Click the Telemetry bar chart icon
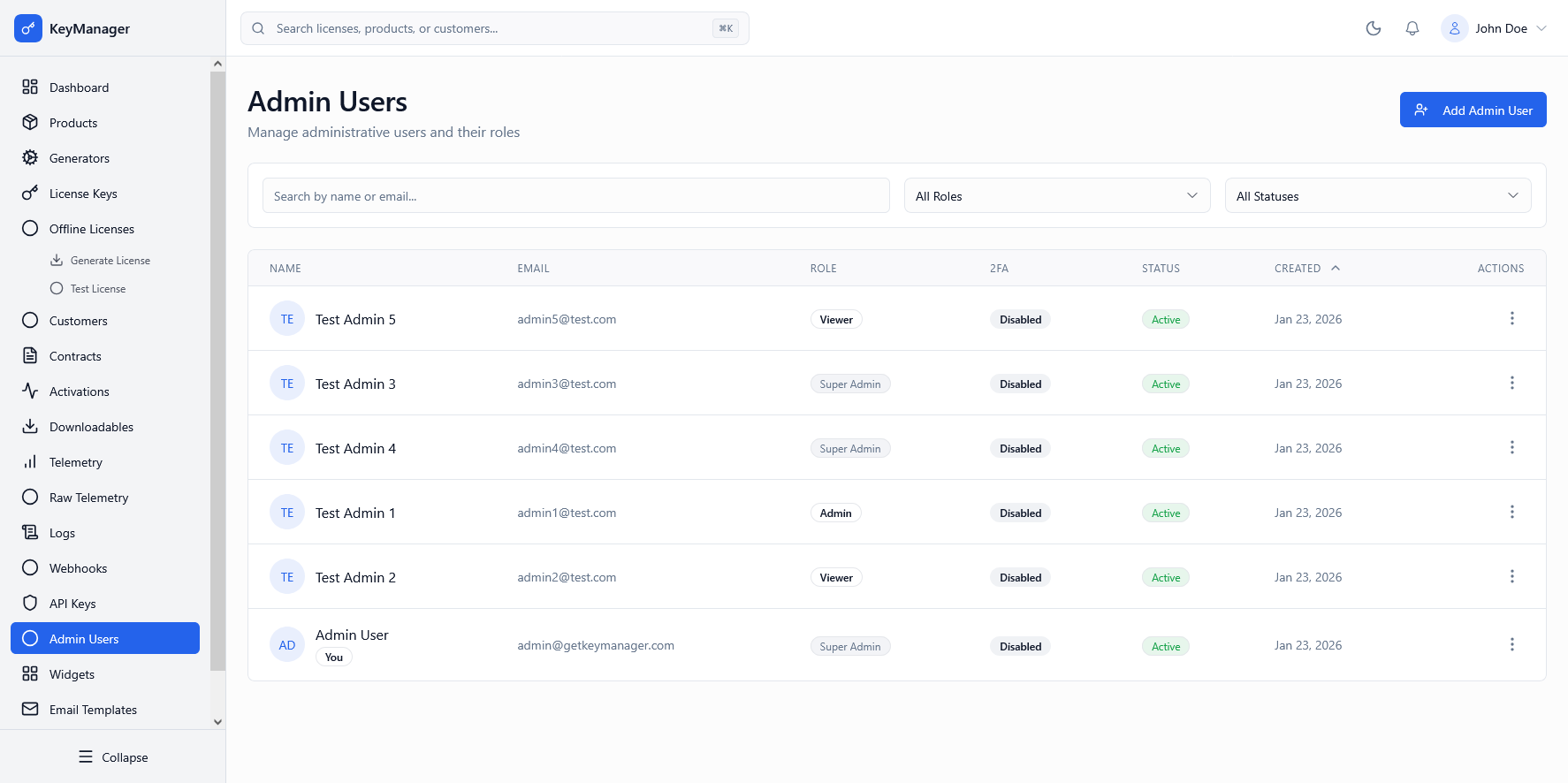This screenshot has width=1568, height=783. pyautogui.click(x=30, y=461)
